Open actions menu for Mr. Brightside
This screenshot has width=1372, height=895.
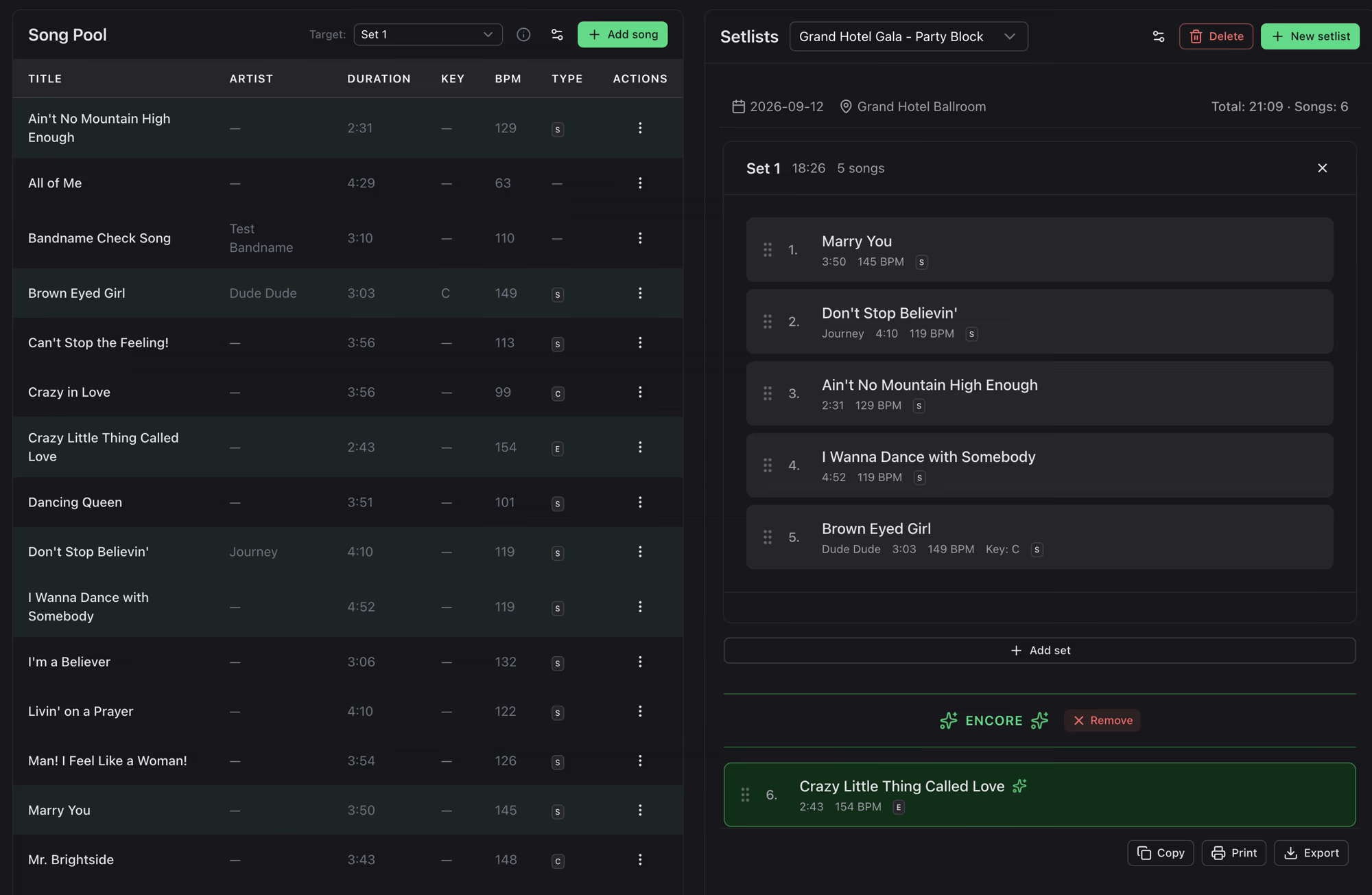[x=640, y=859]
